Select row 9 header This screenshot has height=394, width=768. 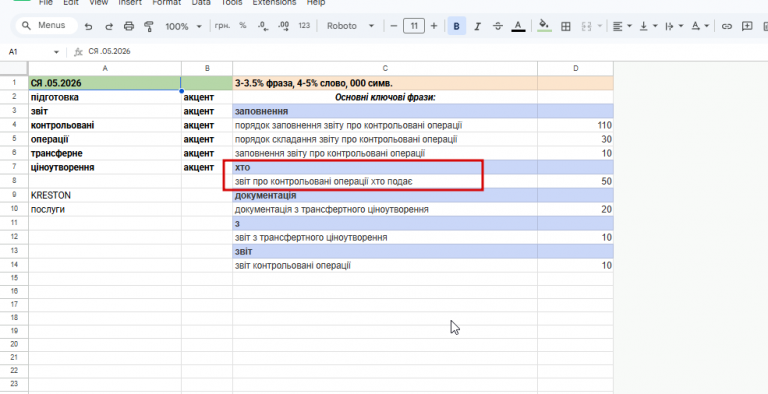click(x=14, y=195)
